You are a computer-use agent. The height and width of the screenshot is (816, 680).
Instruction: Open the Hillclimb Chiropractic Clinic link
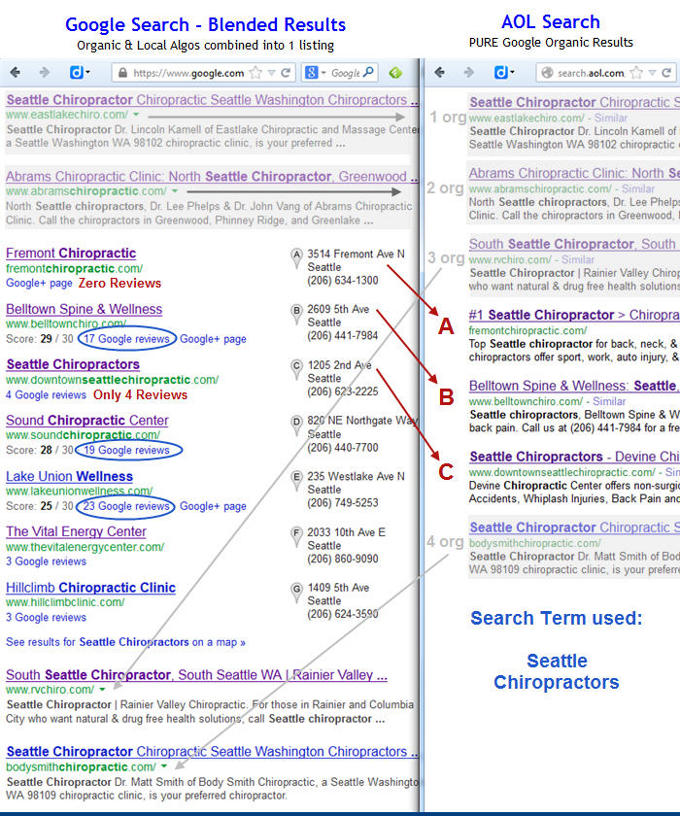[91, 588]
